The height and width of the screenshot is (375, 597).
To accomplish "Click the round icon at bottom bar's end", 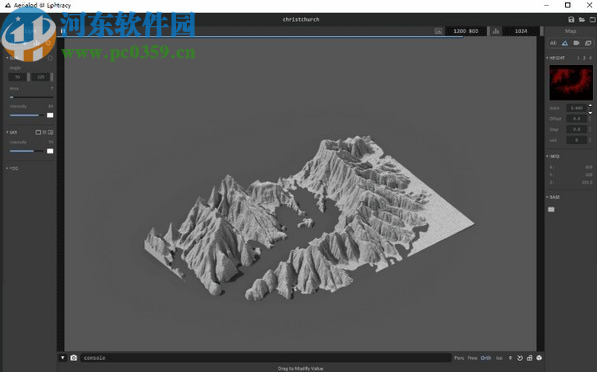I will tap(539, 358).
